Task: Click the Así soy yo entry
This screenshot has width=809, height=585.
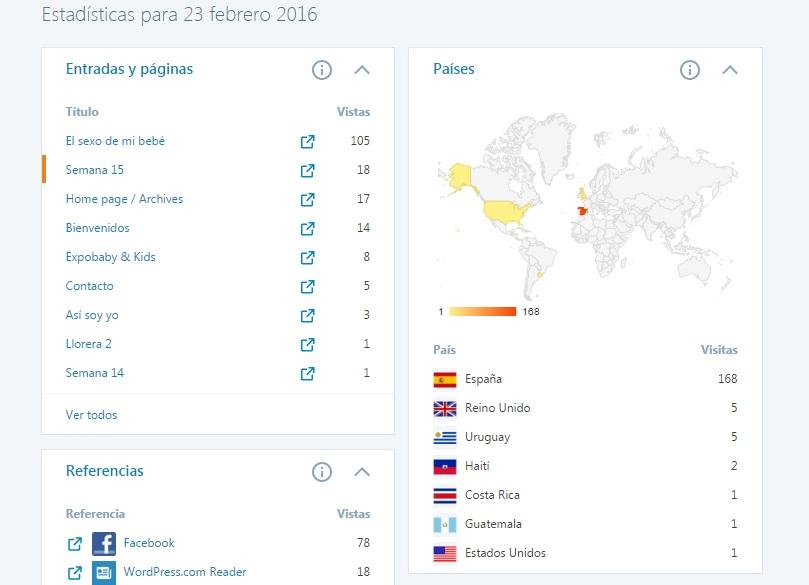Action: tap(92, 315)
